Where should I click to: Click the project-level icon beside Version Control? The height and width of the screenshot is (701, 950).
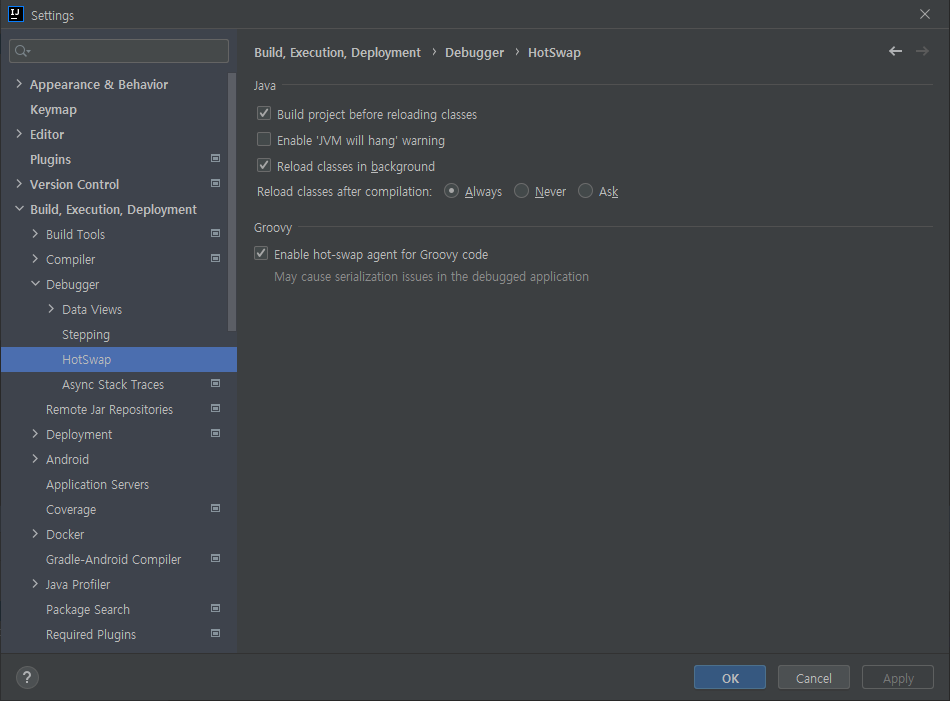215,183
